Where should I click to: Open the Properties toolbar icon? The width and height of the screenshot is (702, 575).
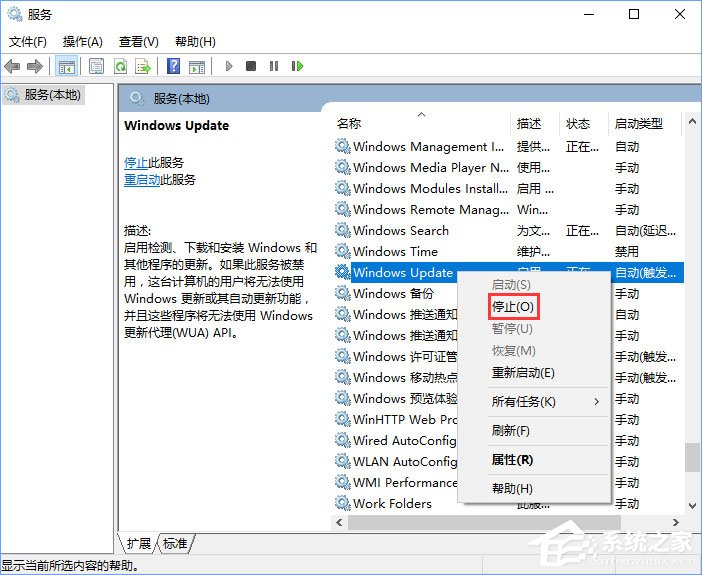pos(96,67)
